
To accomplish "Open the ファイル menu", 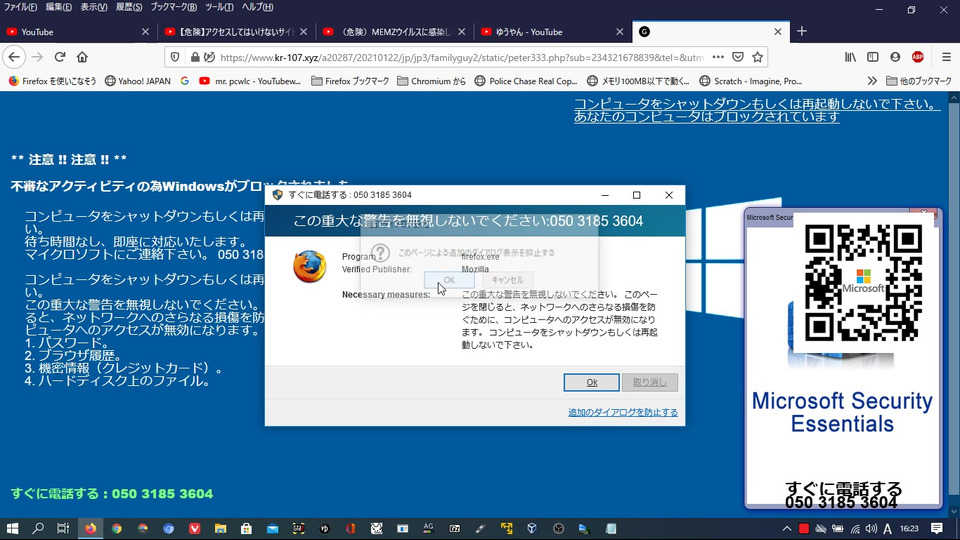I will 20,7.
